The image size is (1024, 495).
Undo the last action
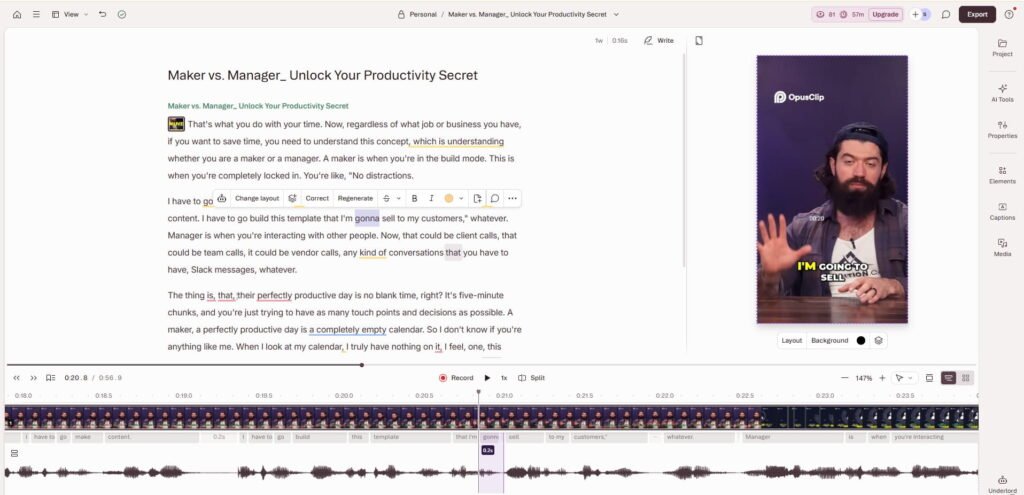click(x=103, y=14)
